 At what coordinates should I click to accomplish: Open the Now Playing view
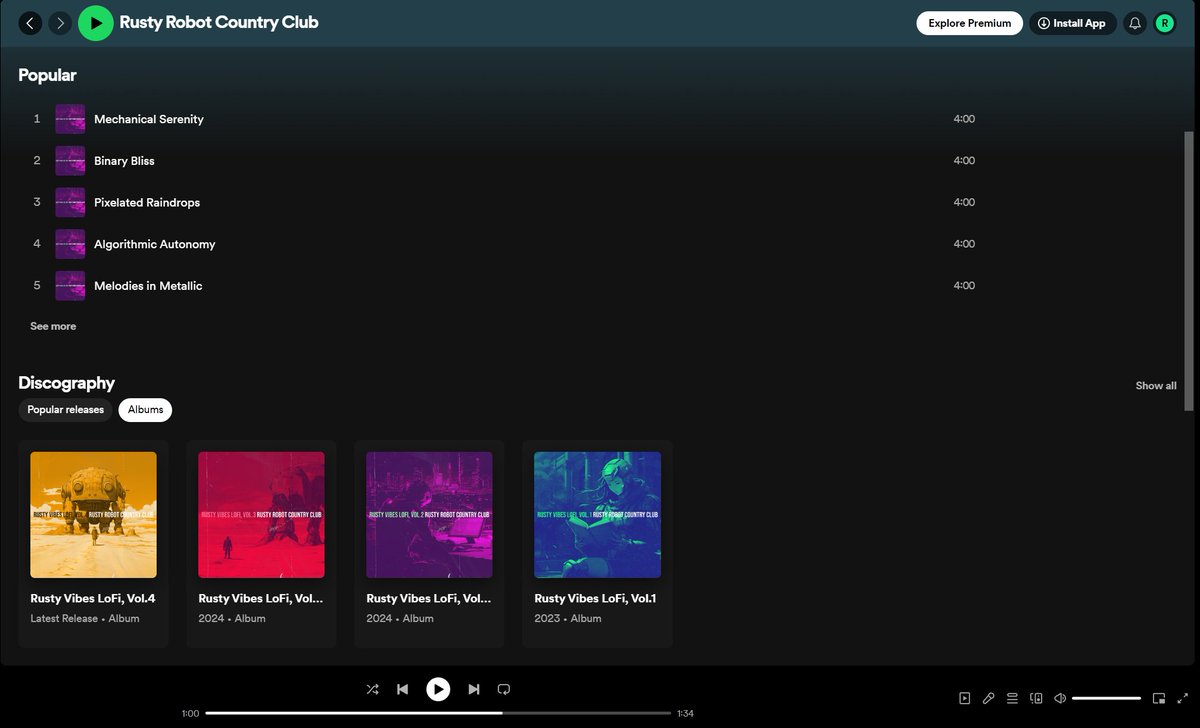pos(964,698)
